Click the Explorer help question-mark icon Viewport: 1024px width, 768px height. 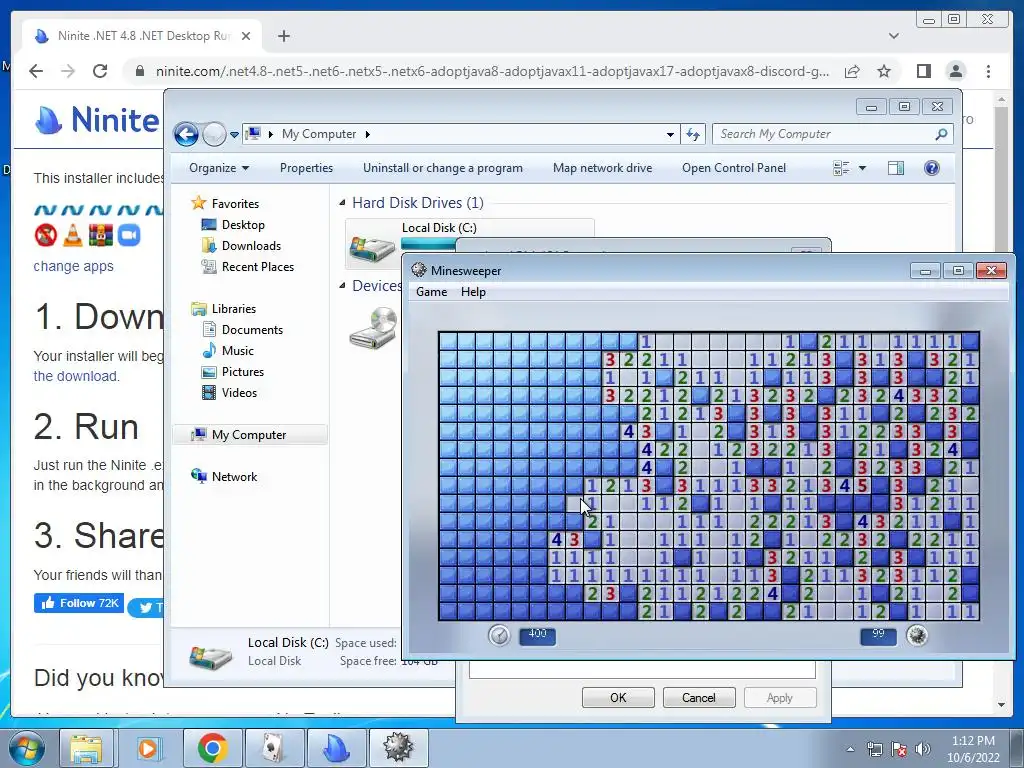pos(931,168)
